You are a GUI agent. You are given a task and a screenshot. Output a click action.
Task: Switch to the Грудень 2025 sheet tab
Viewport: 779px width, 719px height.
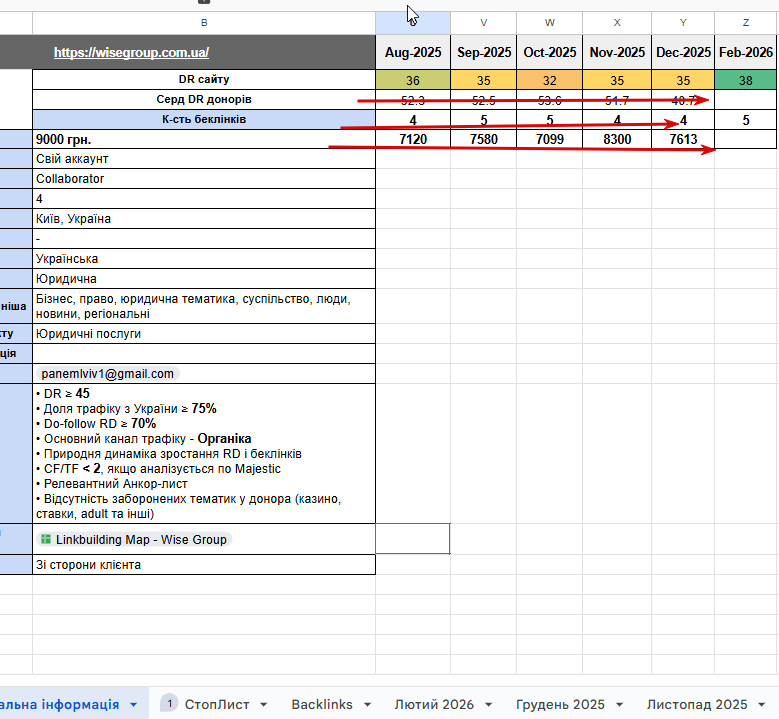560,704
